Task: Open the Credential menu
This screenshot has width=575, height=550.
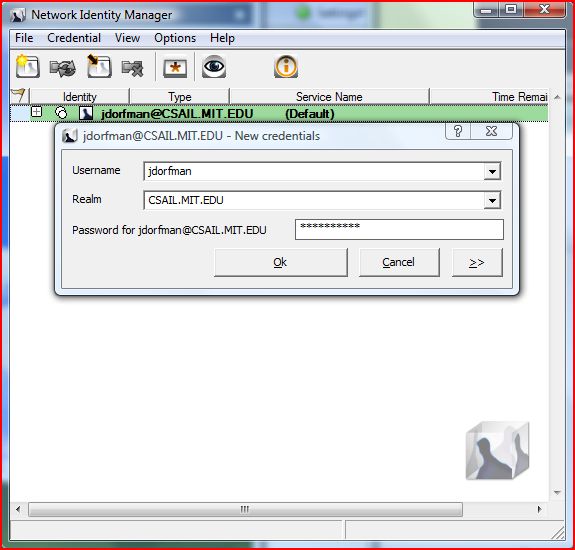Action: point(74,38)
